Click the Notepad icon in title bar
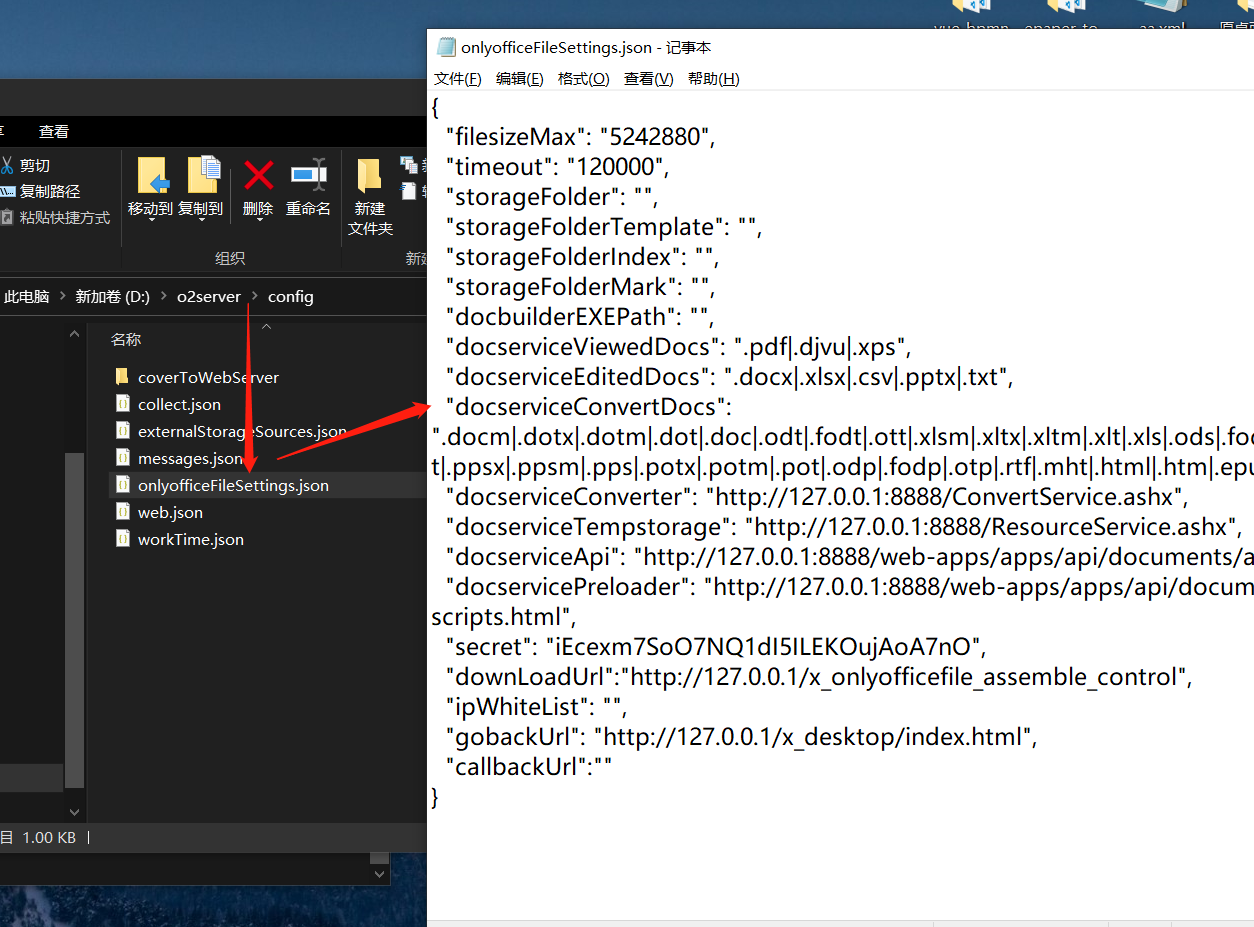This screenshot has height=927, width=1254. coord(446,47)
